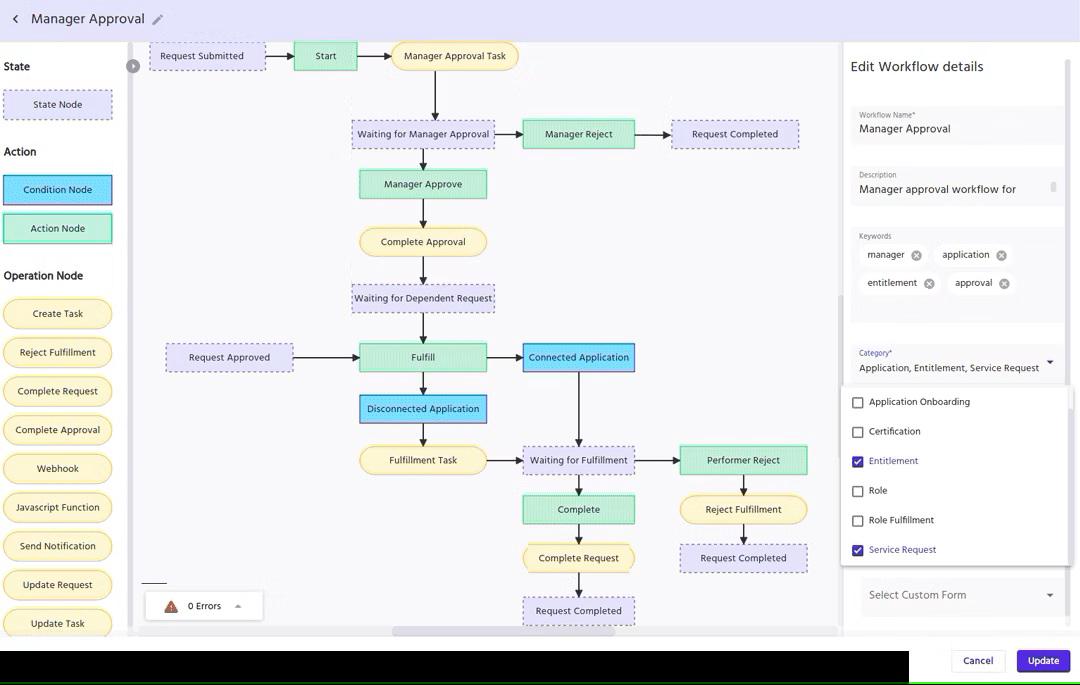Image resolution: width=1080 pixels, height=685 pixels.
Task: Collapse the left node palette with arrow icon
Action: [133, 66]
